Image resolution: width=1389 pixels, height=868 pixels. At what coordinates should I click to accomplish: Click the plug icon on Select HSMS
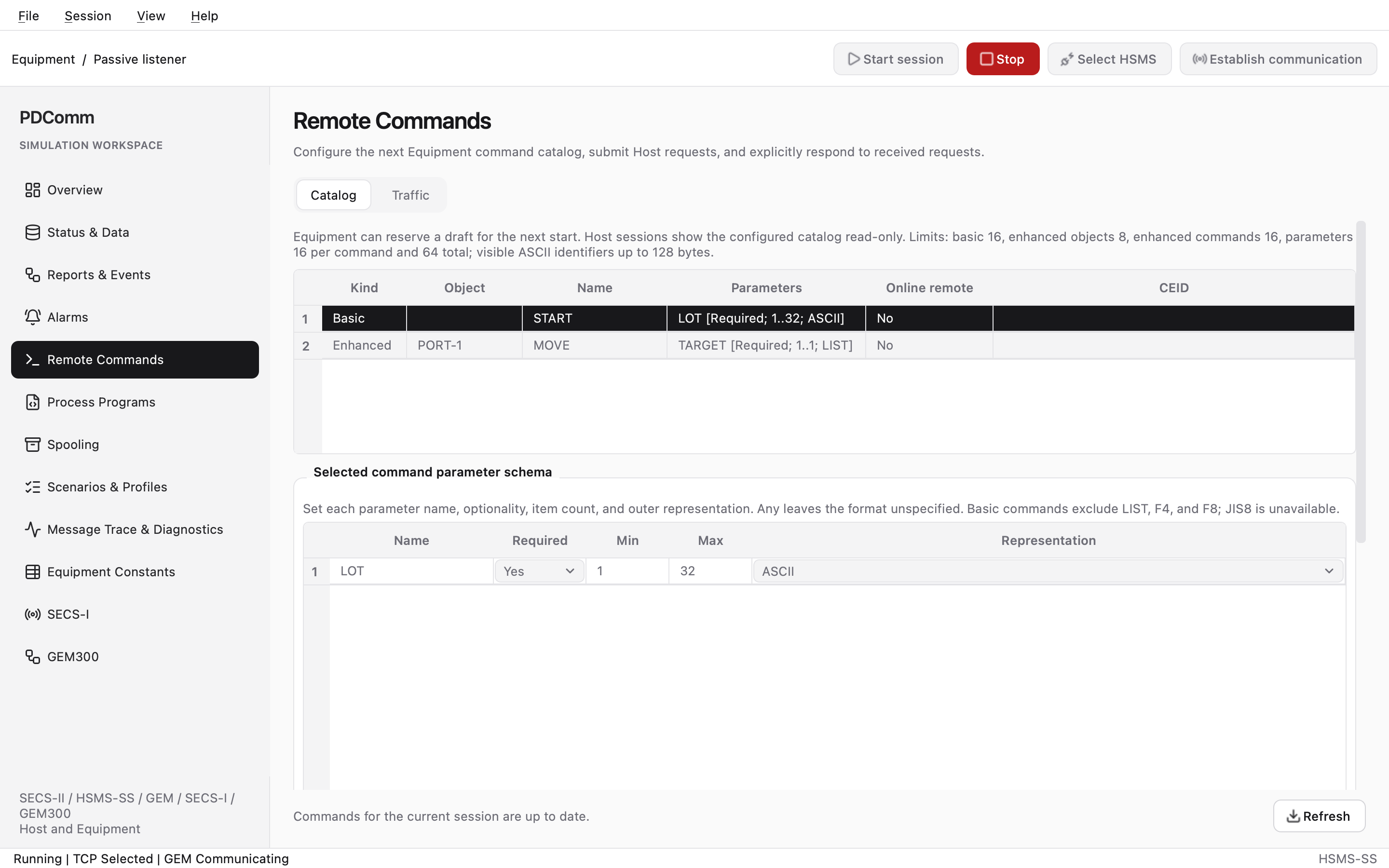point(1067,59)
